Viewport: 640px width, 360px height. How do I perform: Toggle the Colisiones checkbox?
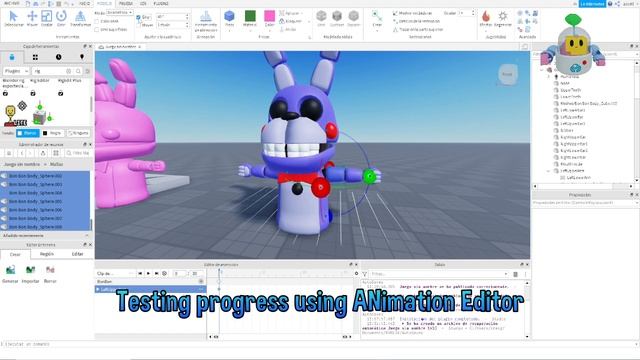point(97,21)
